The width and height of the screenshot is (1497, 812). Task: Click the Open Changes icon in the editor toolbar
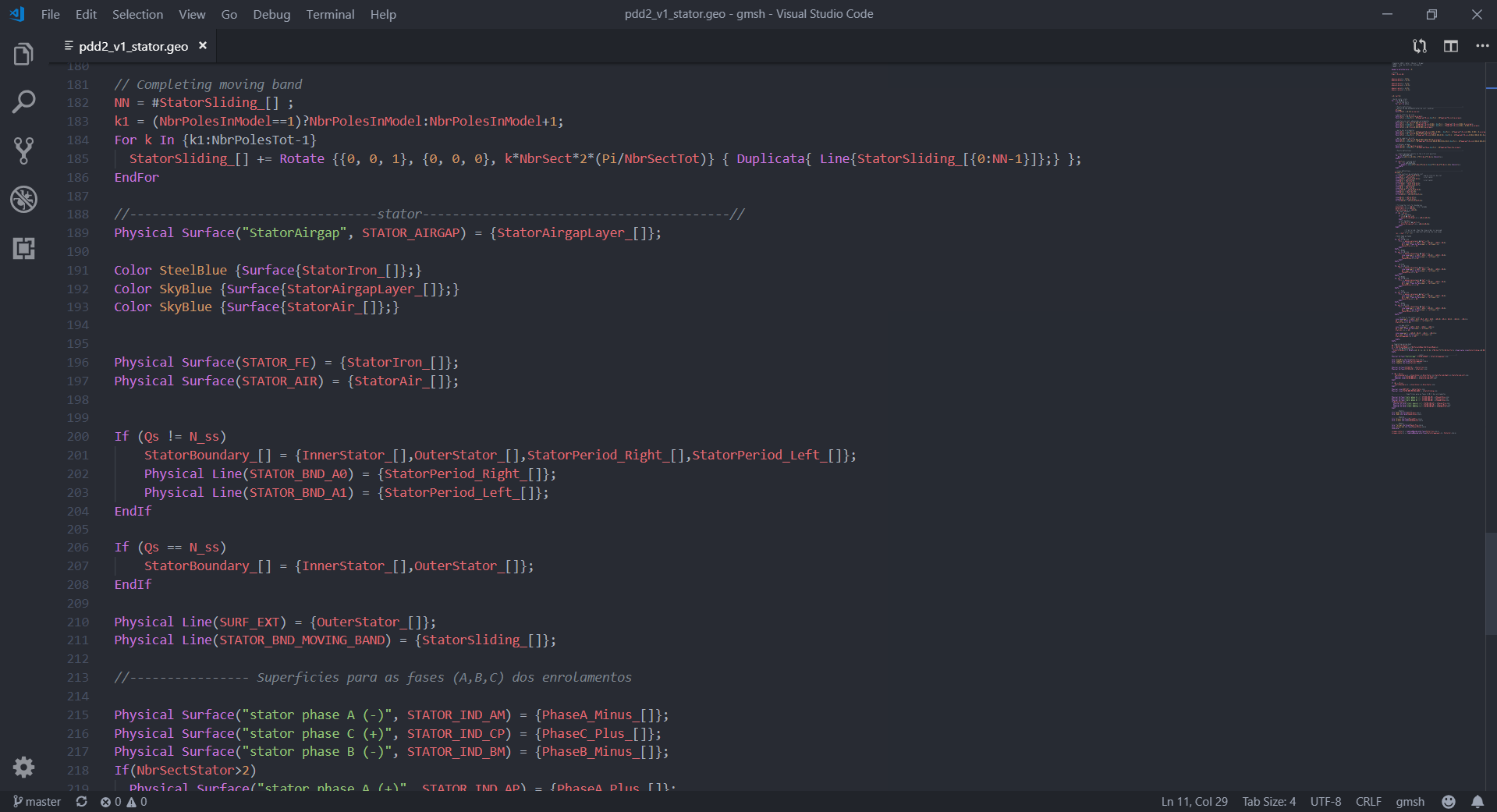click(x=1420, y=46)
